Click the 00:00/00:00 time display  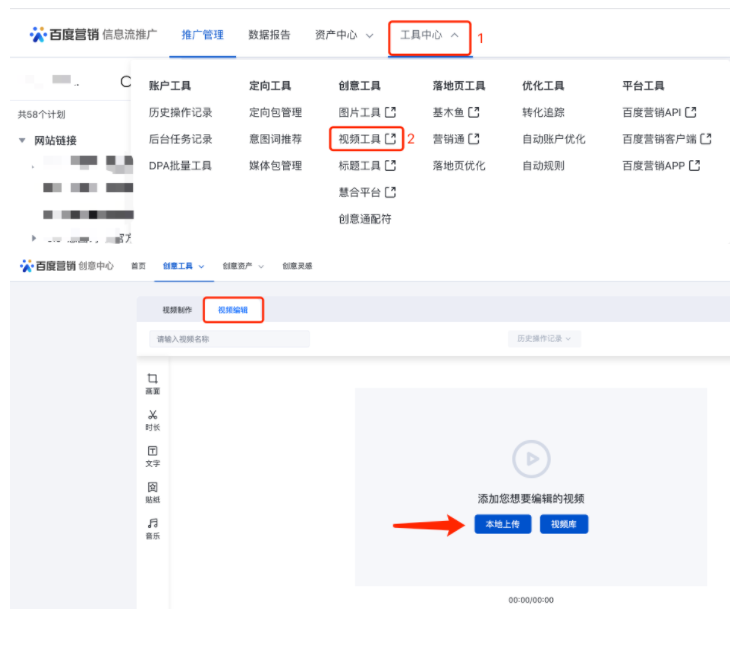[531, 600]
